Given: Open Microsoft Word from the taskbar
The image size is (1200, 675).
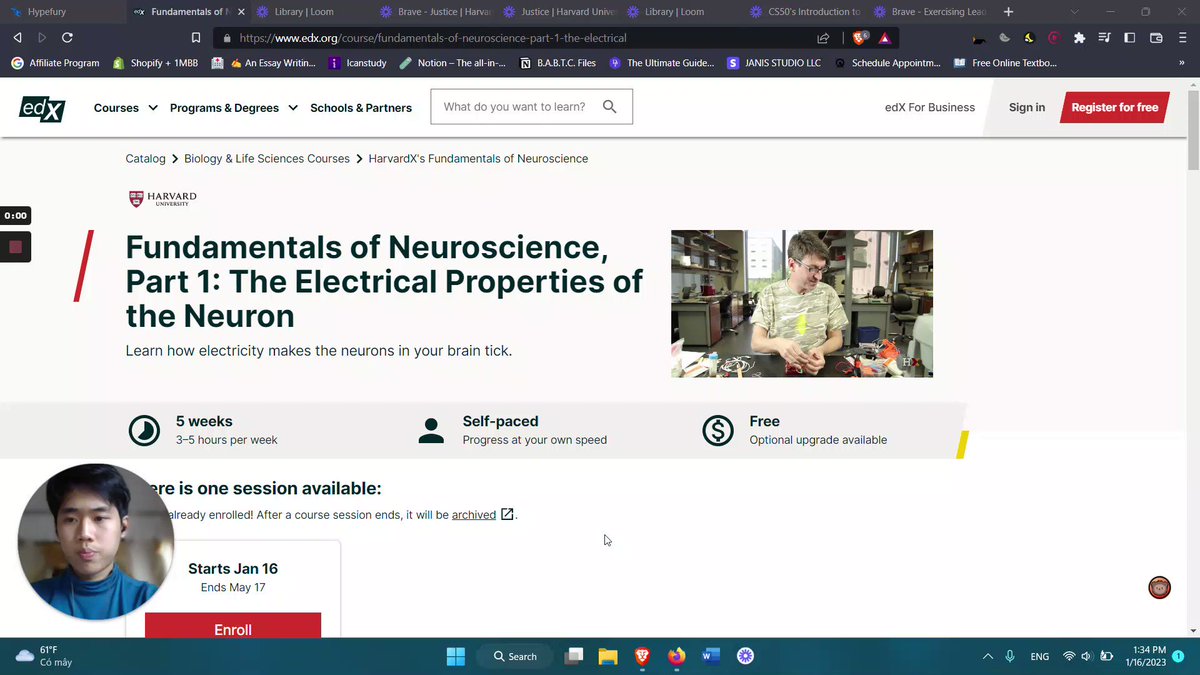Looking at the screenshot, I should 711,656.
